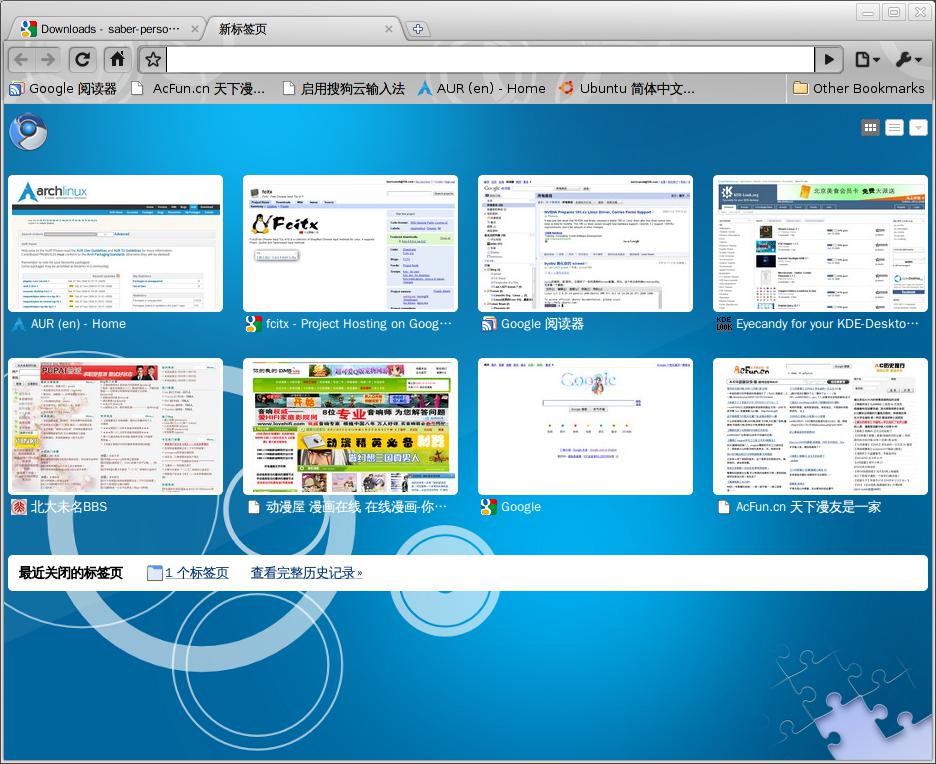Open the wrench tools menu
The height and width of the screenshot is (764, 936).
(x=909, y=60)
